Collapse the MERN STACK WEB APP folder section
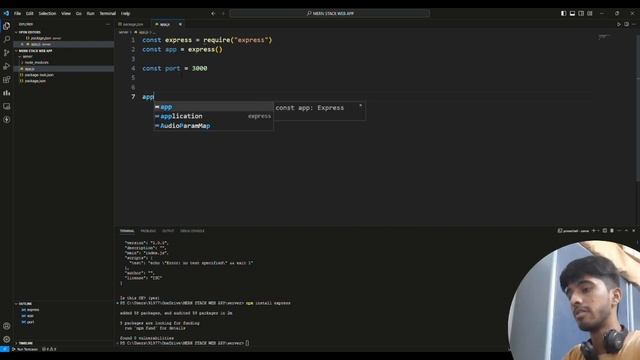This screenshot has height=360, width=640. point(64,51)
